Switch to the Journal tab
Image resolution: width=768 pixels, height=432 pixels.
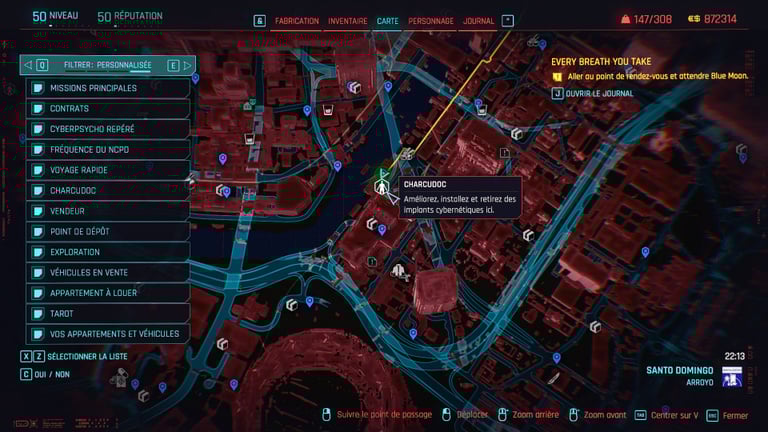478,21
